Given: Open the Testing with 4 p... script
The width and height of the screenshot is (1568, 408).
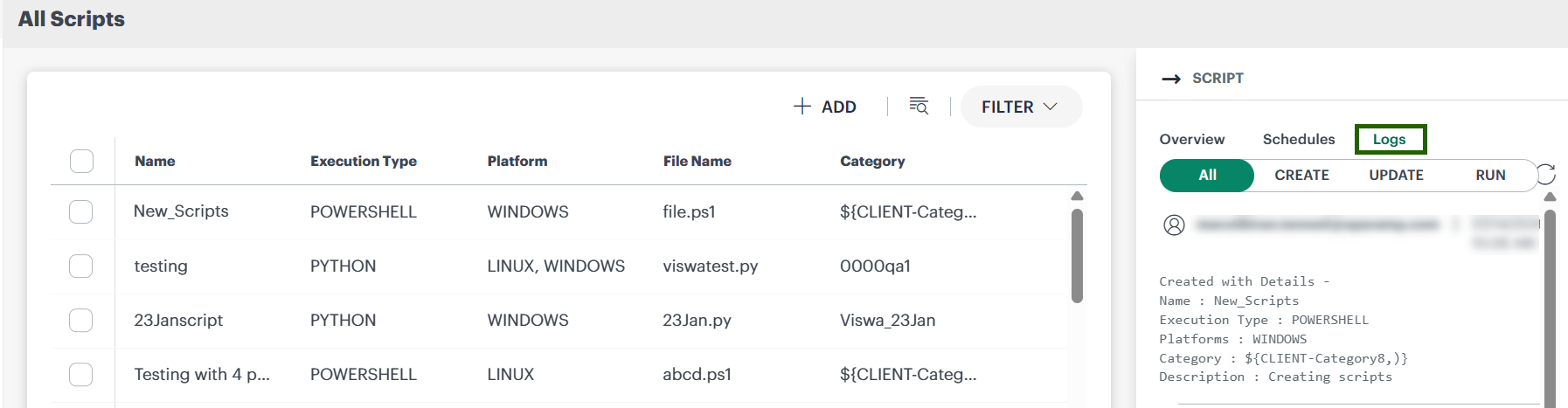Looking at the screenshot, I should [202, 375].
